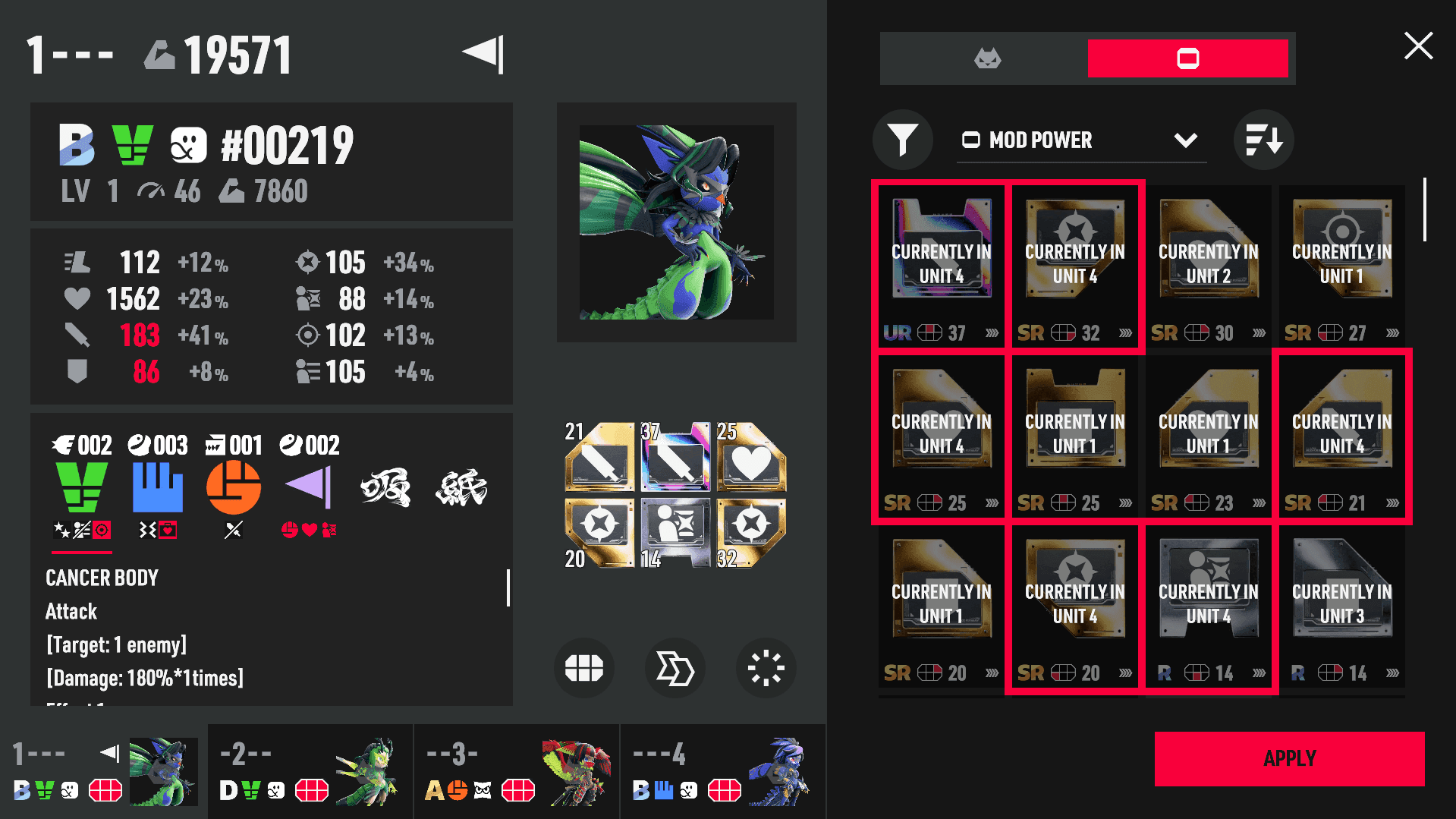
Task: Expand details arrows on SR 23 mod
Action: tap(1258, 503)
